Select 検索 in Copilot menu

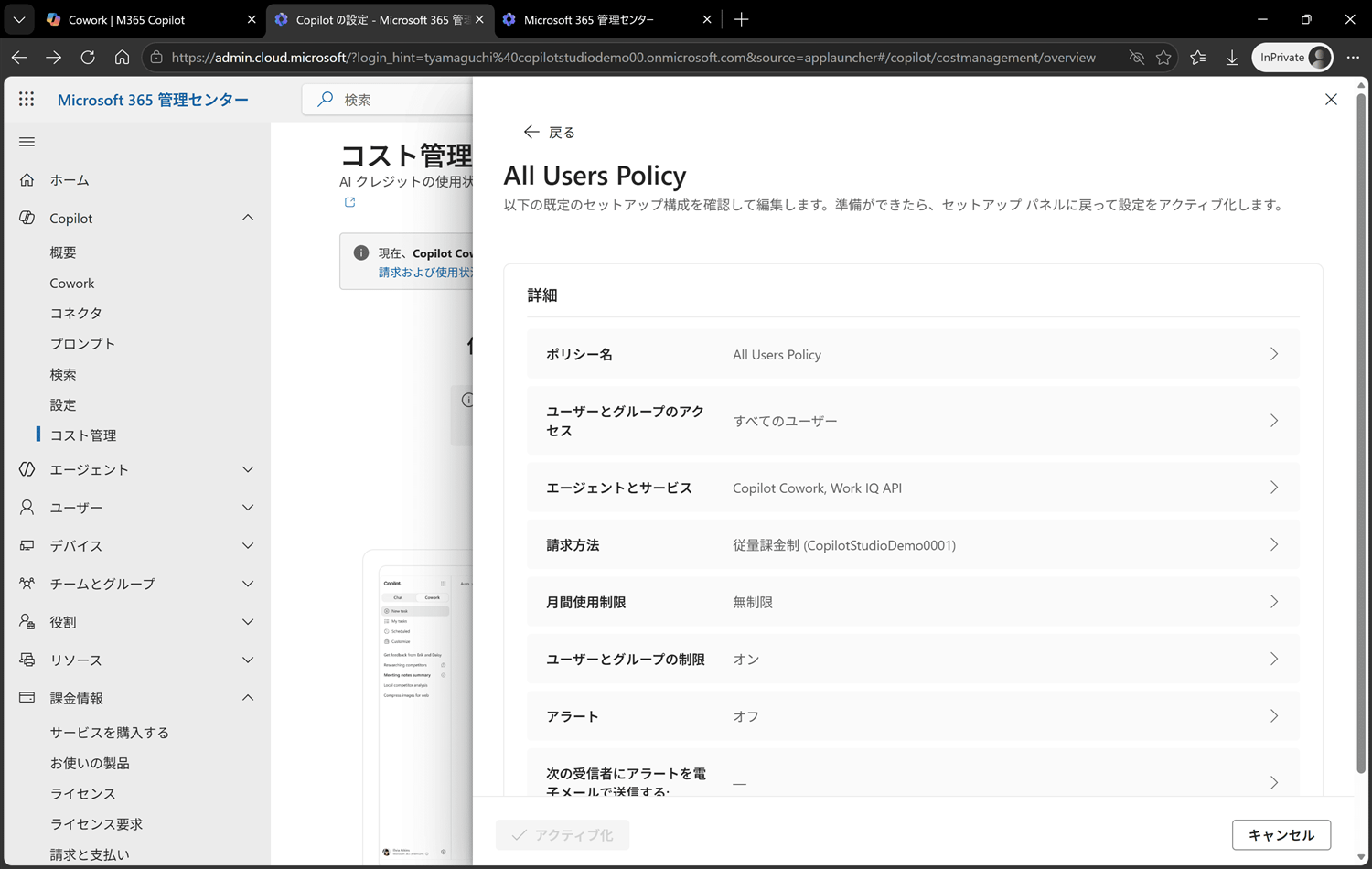click(x=63, y=374)
